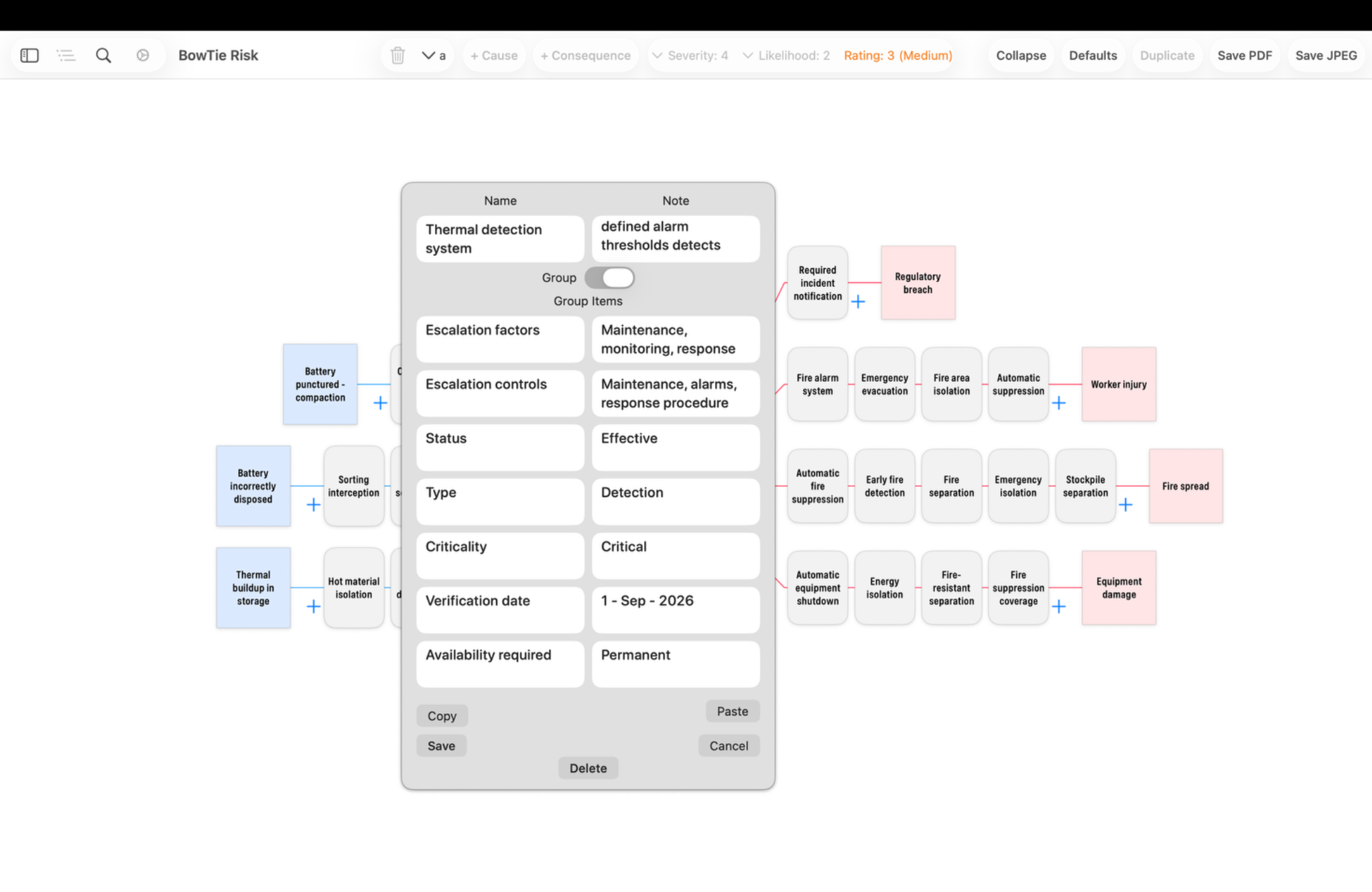Viewport: 1372px width, 892px height.
Task: Click the play circle icon in toolbar
Action: pyautogui.click(x=143, y=56)
